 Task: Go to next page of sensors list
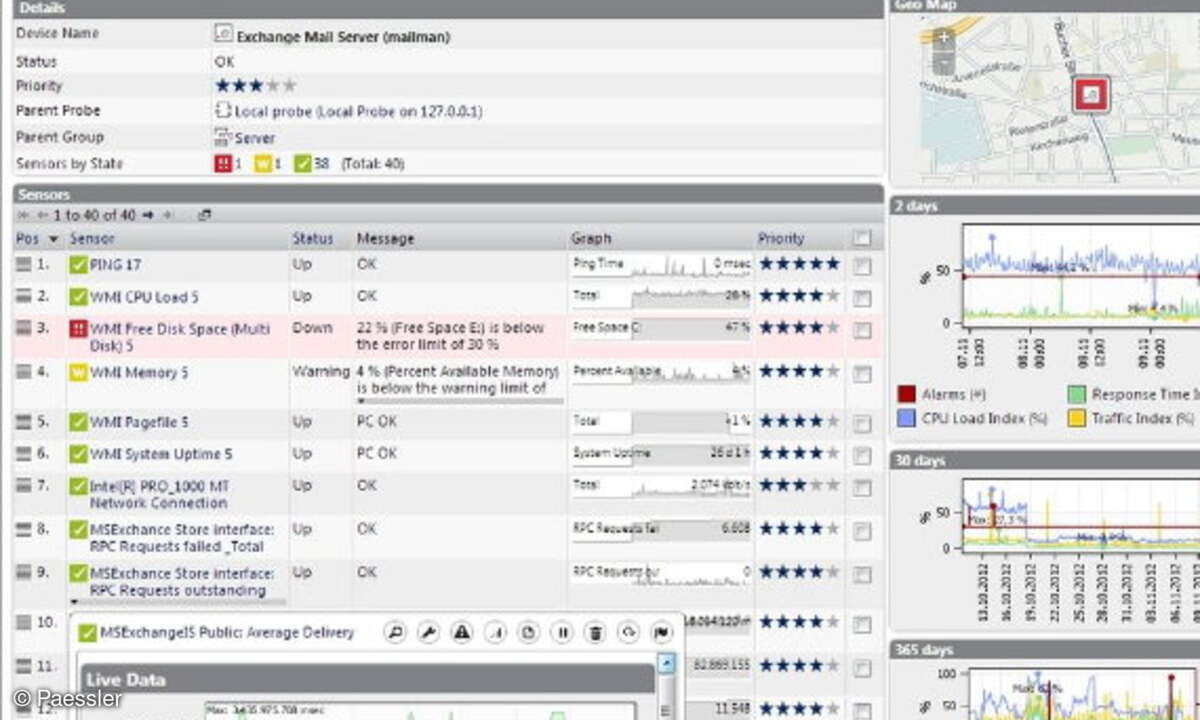coord(148,215)
